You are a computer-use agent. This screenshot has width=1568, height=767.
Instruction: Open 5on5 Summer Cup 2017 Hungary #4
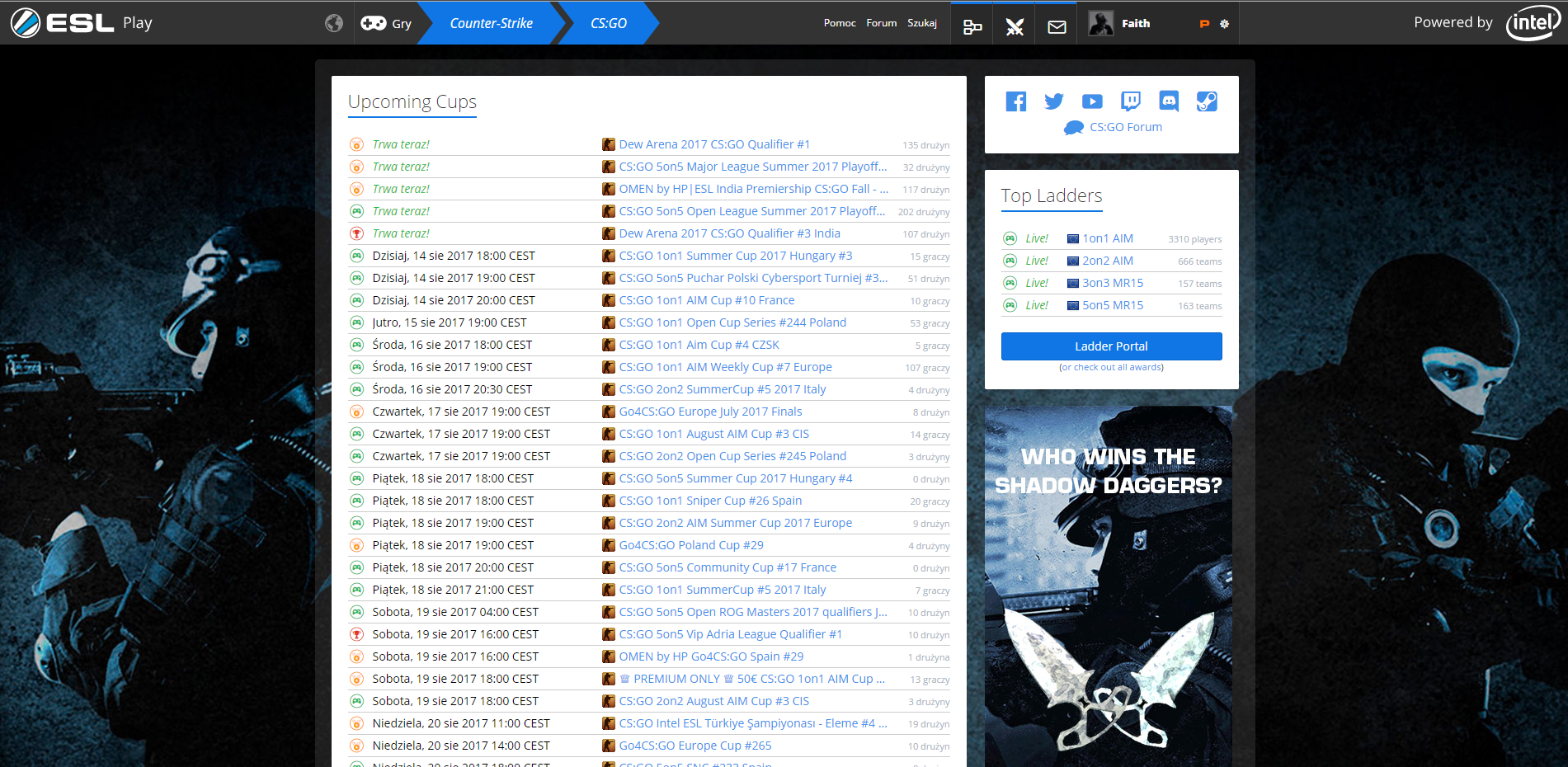click(x=736, y=478)
